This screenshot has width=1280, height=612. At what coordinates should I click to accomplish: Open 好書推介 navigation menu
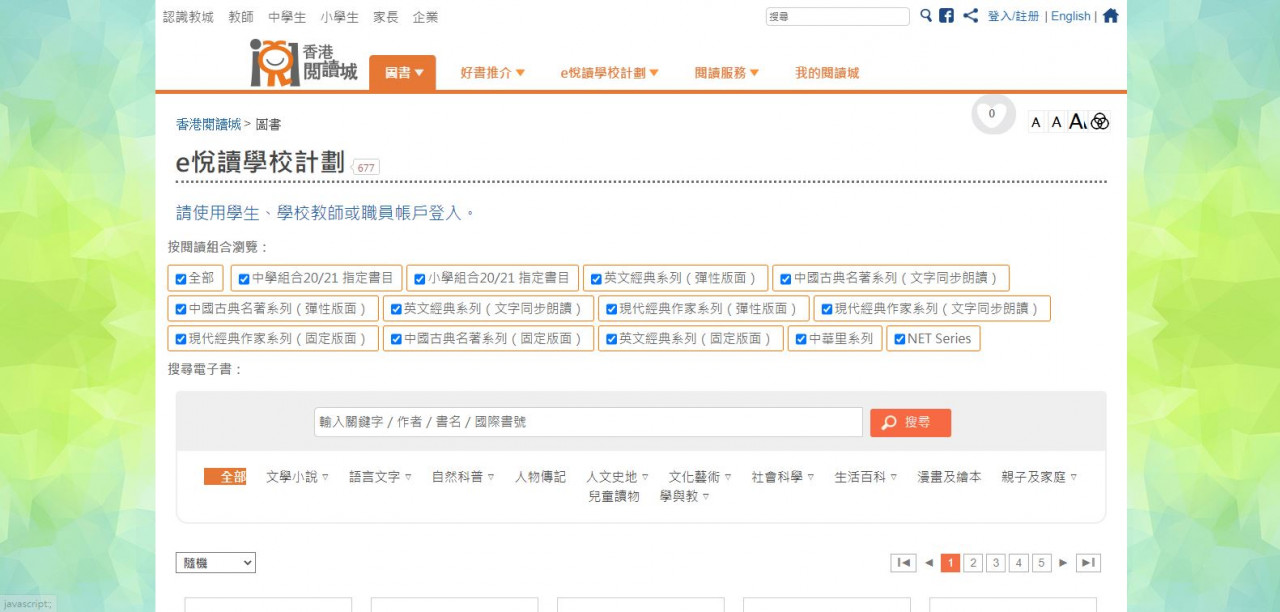click(493, 73)
